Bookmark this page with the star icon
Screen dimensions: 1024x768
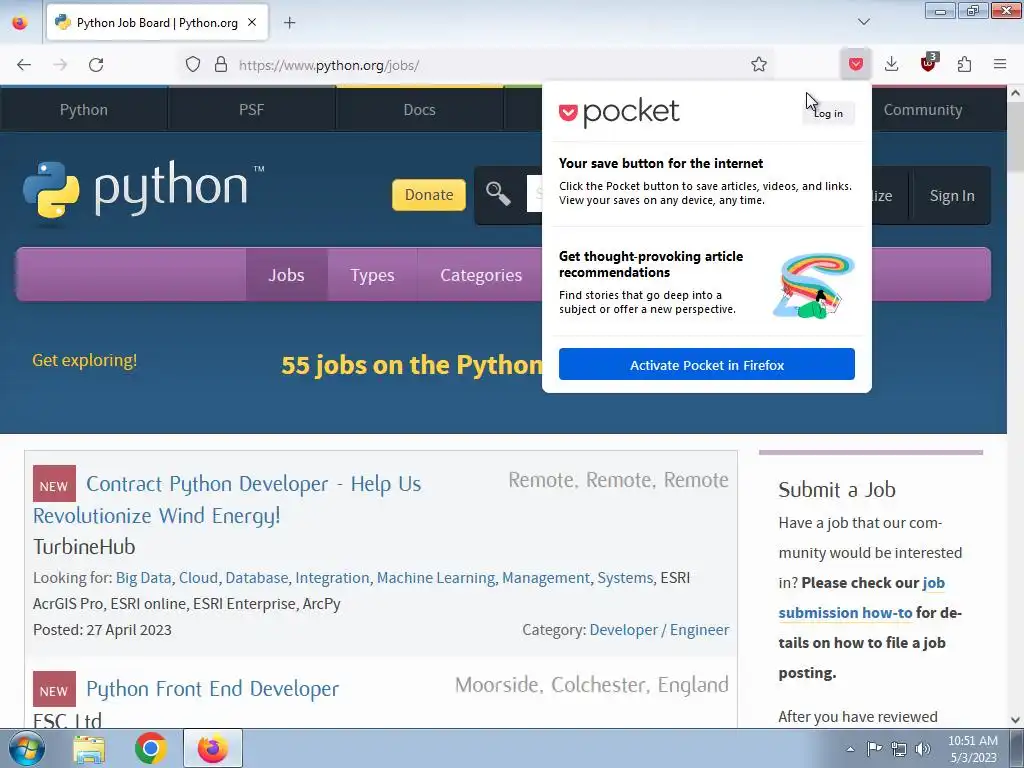758,65
